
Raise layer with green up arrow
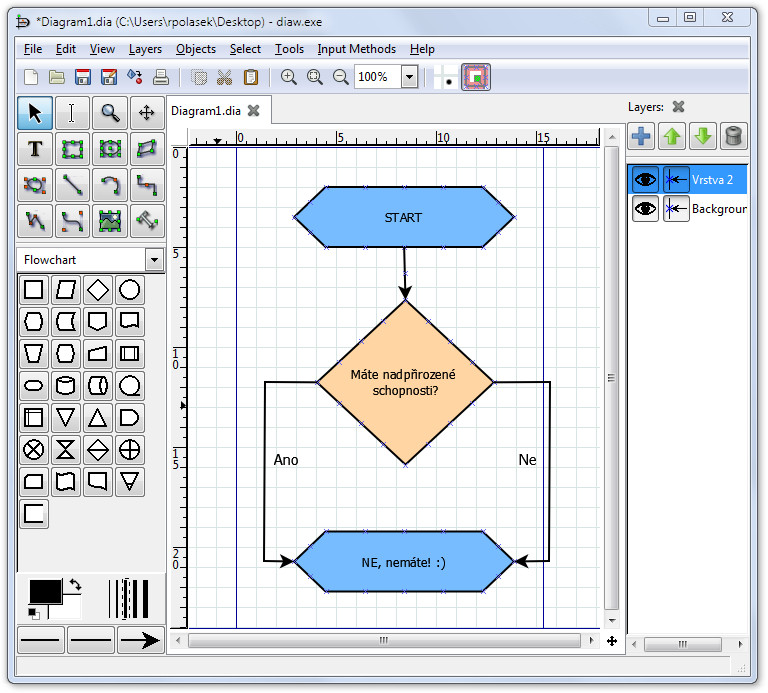point(672,136)
